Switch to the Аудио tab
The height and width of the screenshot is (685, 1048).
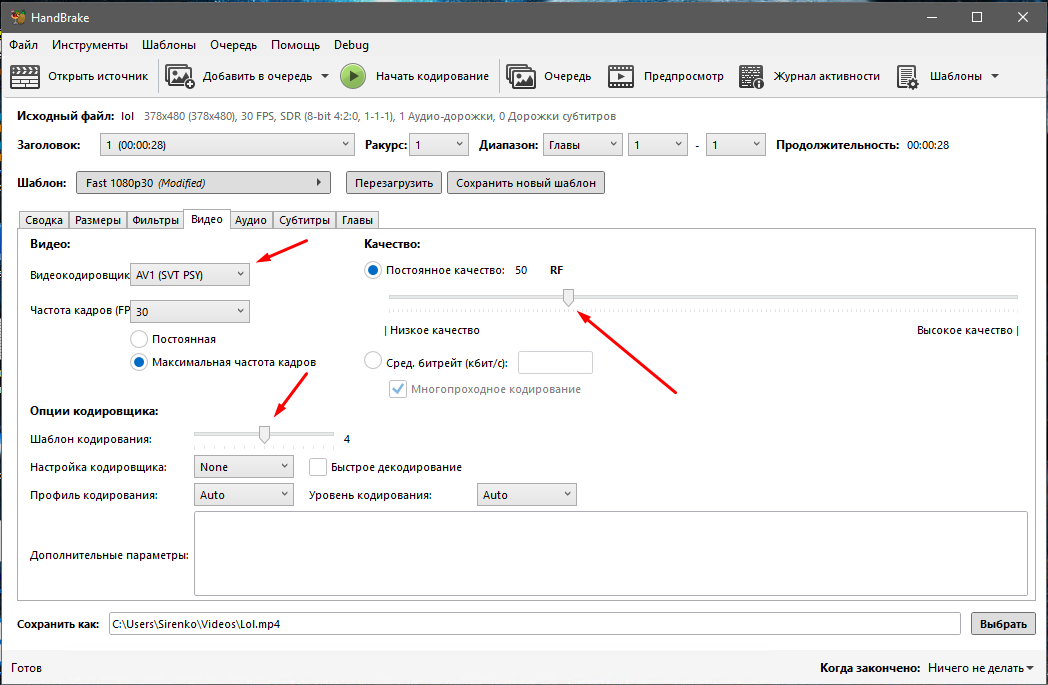click(x=250, y=219)
